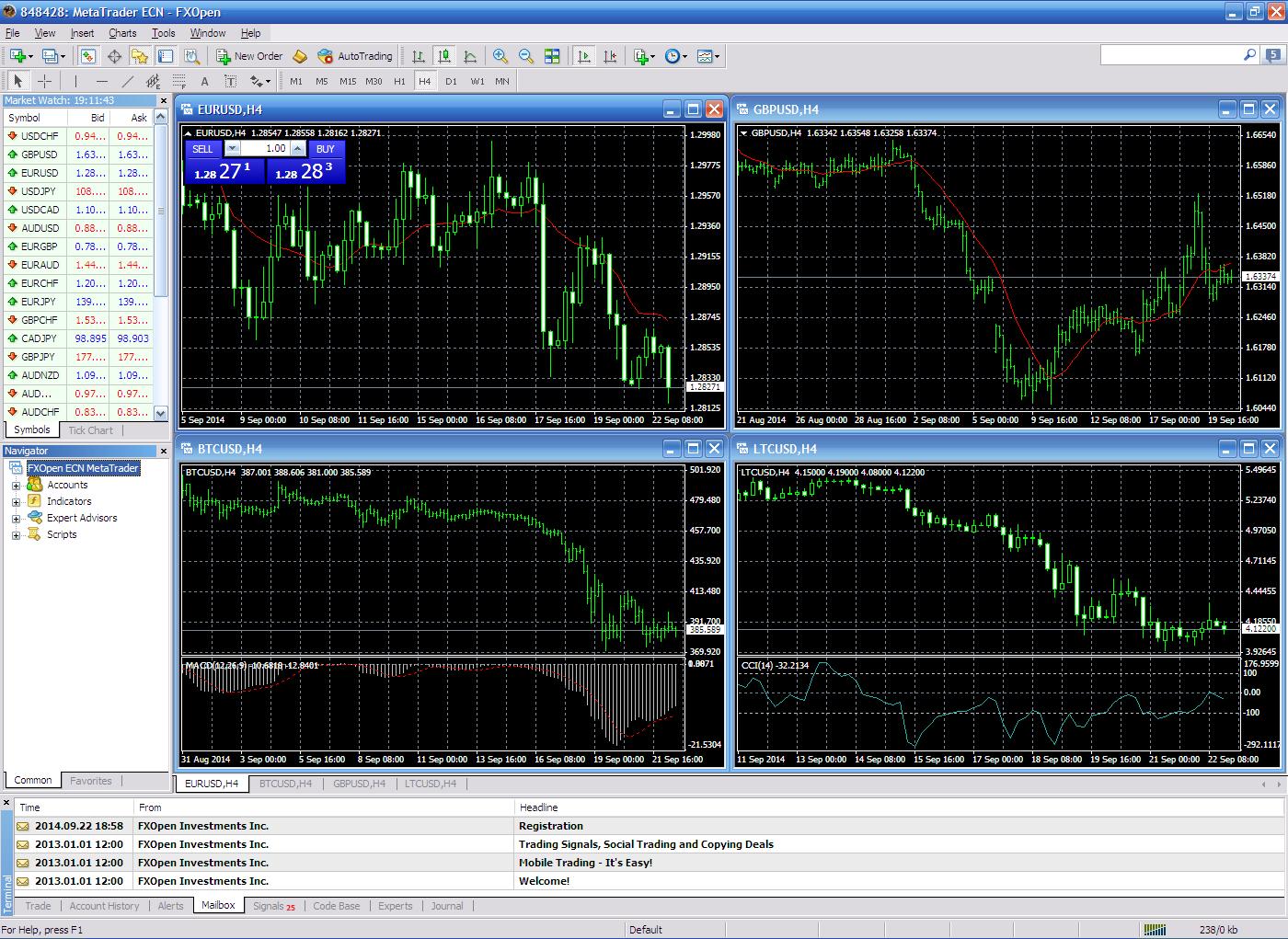
Task: Select the Crosshair cursor tool
Action: coord(44,81)
